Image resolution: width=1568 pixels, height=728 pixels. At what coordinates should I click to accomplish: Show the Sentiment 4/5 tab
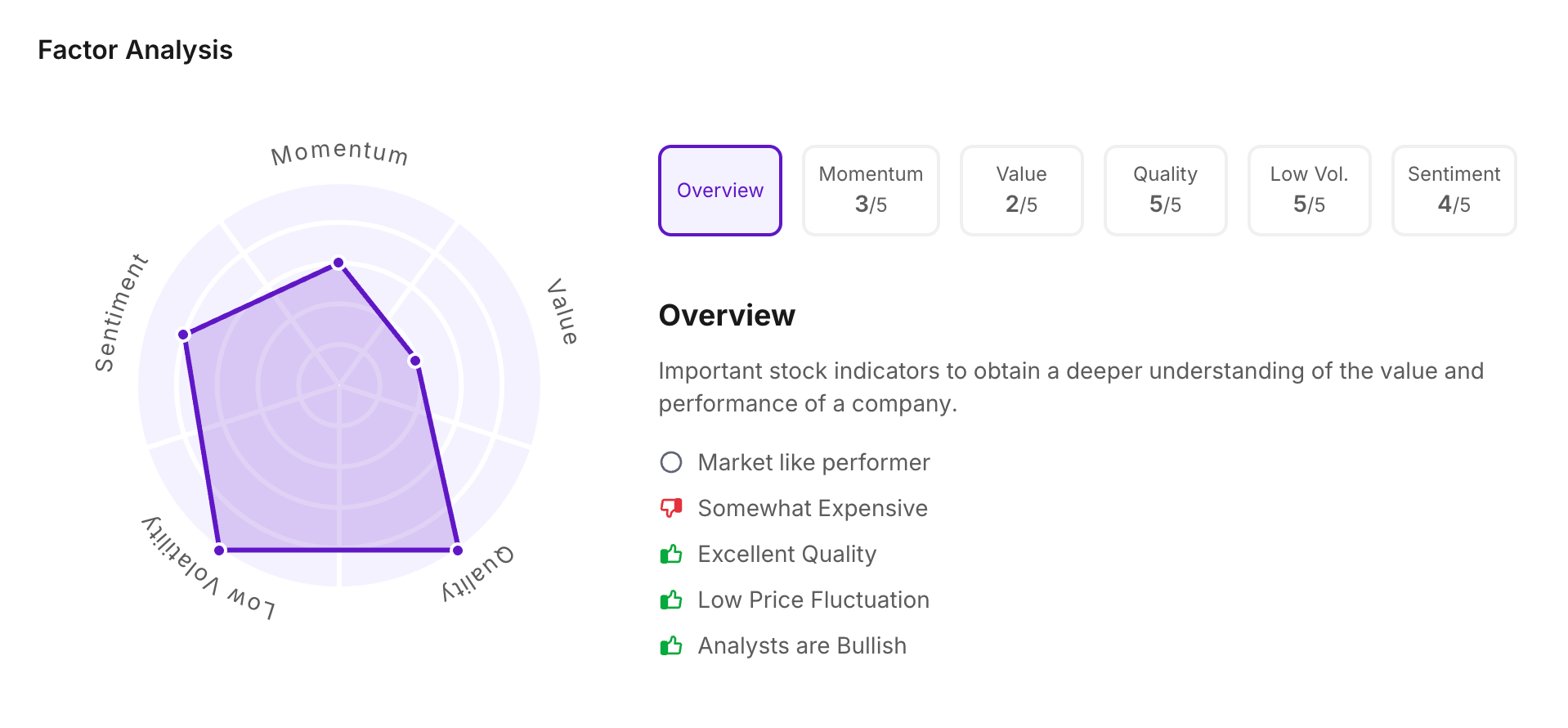point(1454,191)
